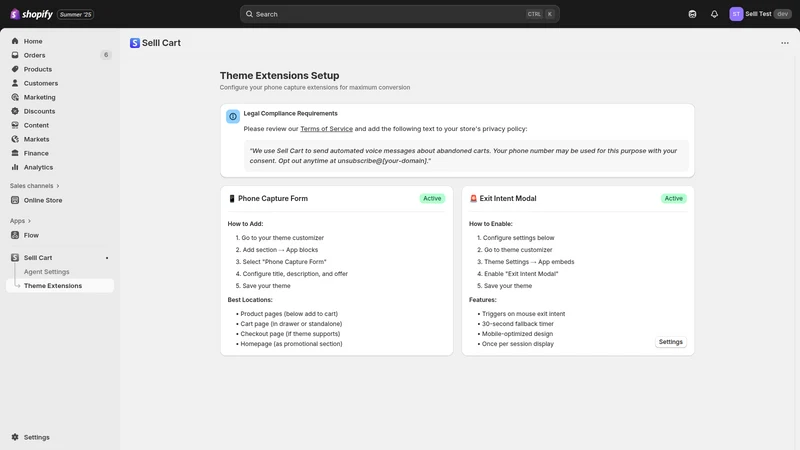Click the Analytics bar chart icon
800x450 pixels.
coord(15,167)
